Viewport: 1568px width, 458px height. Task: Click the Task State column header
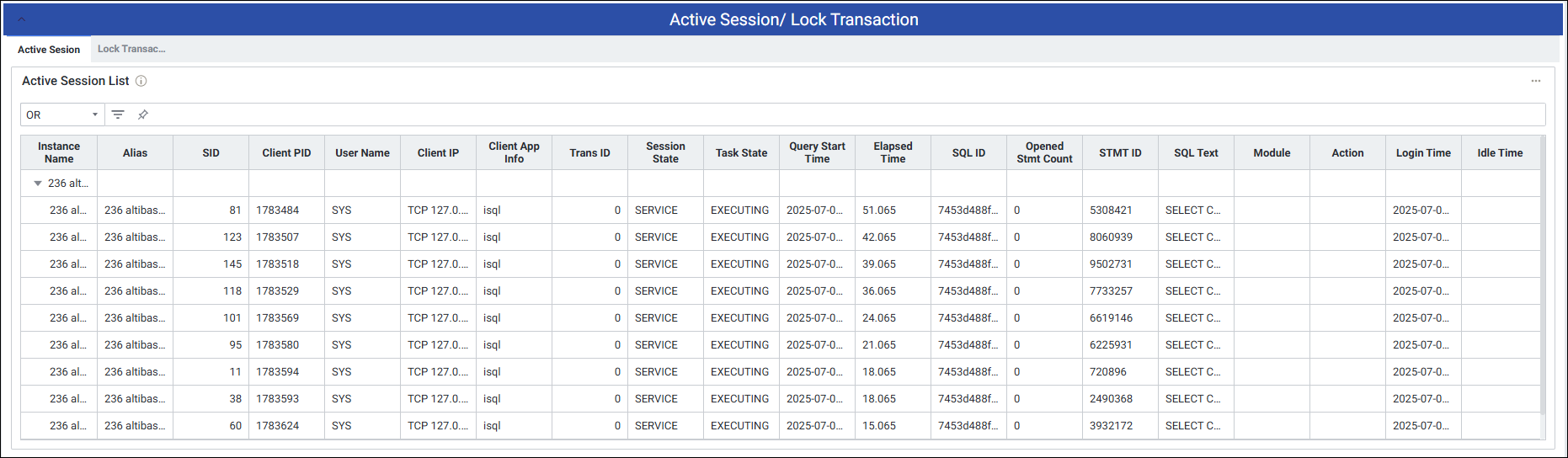point(741,153)
